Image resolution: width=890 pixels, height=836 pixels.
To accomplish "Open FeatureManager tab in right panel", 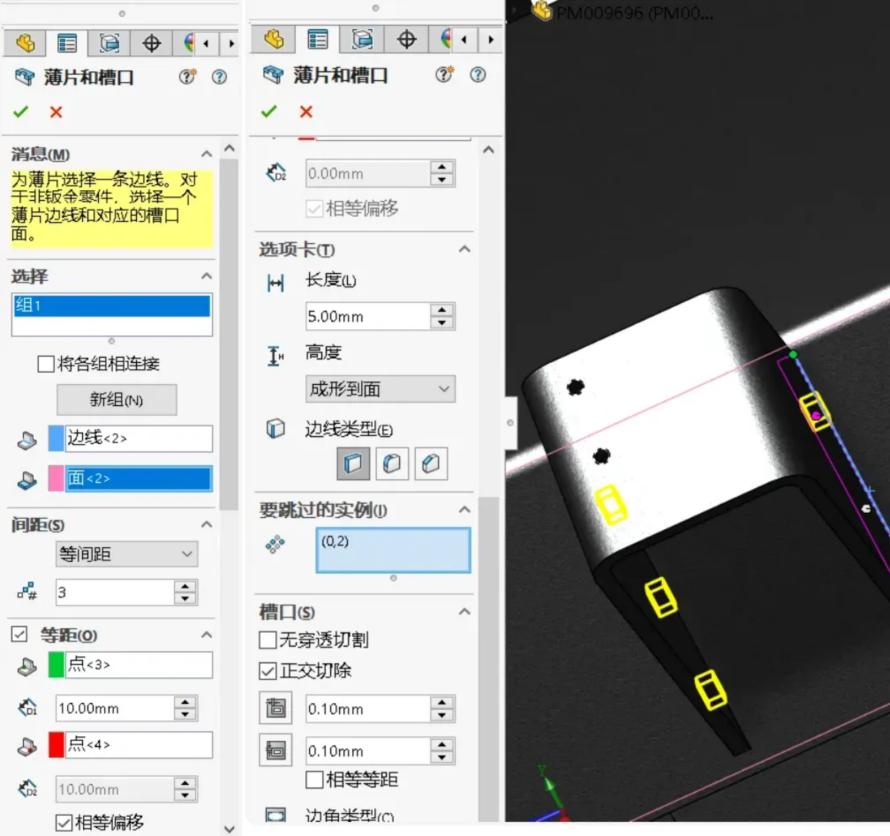I will tap(274, 40).
